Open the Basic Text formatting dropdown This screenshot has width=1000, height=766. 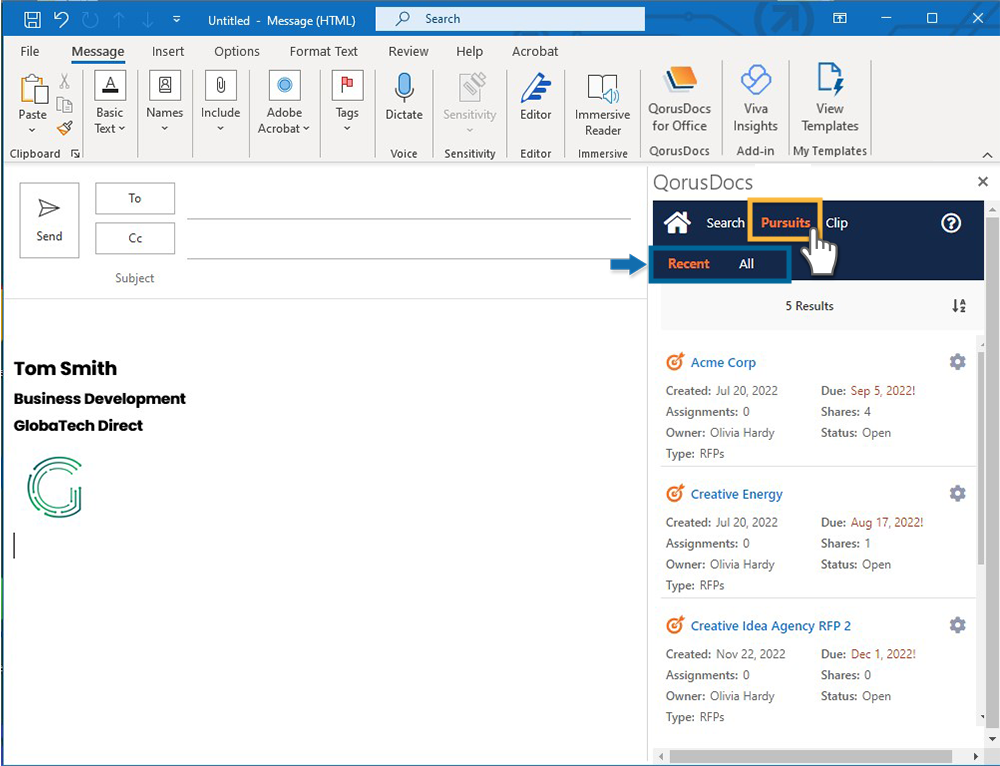(x=110, y=103)
